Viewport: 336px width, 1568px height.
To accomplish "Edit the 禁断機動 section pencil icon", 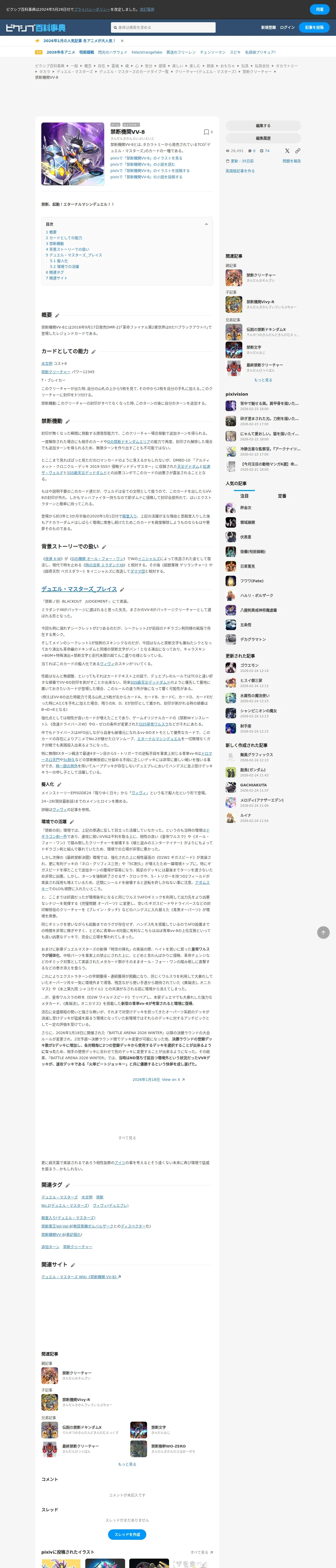I will click(68, 421).
